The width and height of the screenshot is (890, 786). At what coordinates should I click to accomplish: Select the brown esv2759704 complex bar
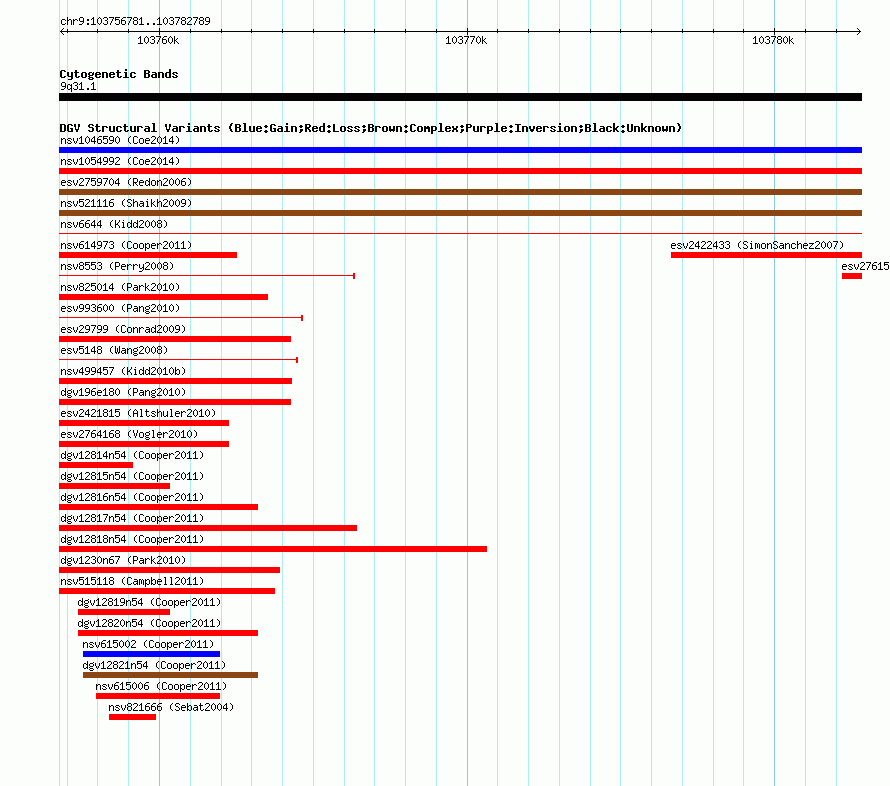460,192
